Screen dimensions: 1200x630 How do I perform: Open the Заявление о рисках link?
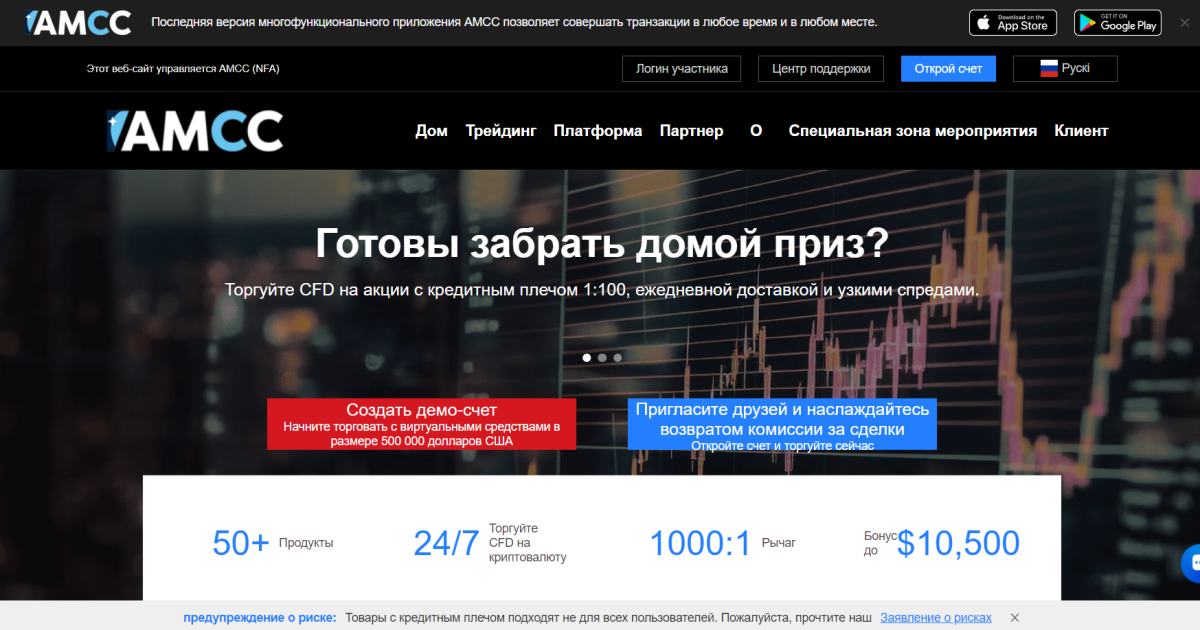[936, 618]
